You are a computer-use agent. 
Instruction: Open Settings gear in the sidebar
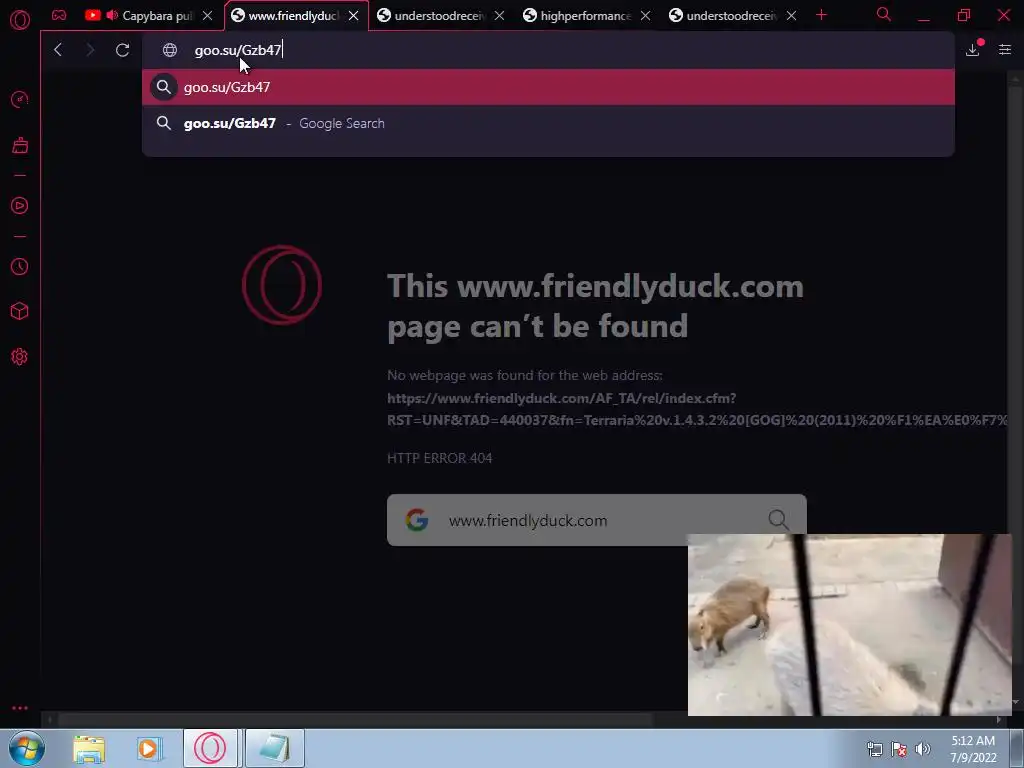coord(20,357)
